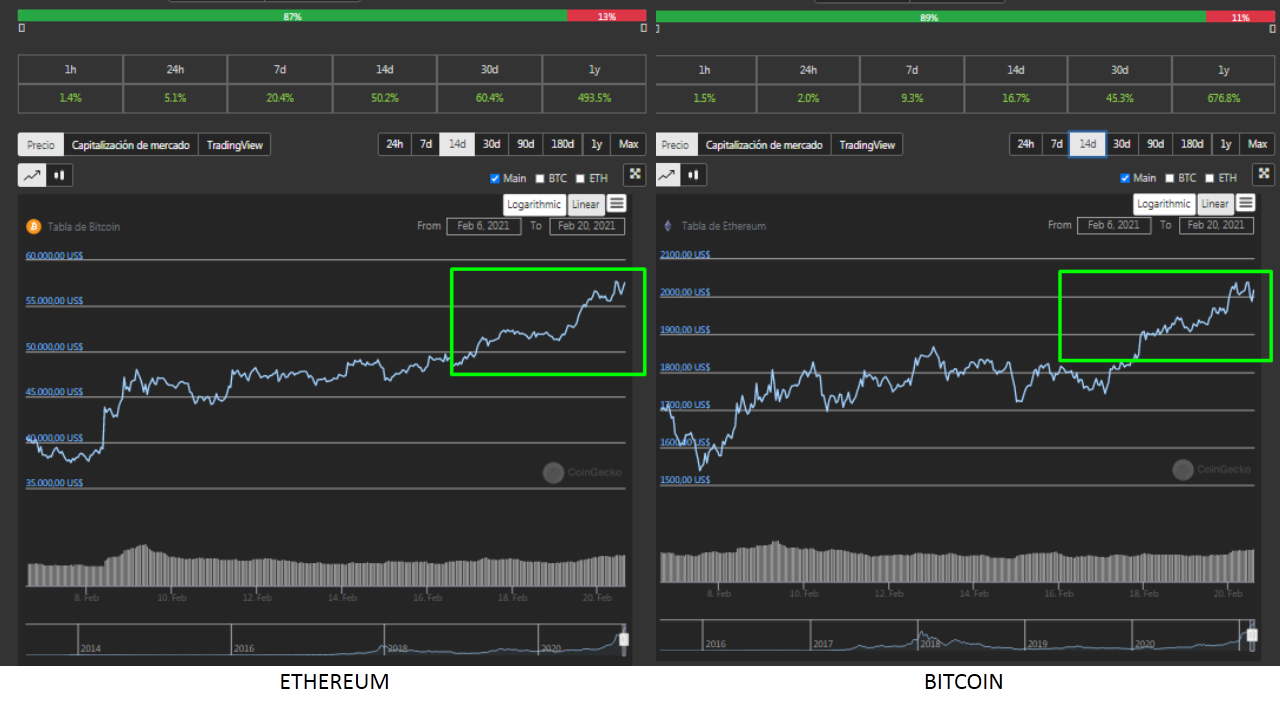Image resolution: width=1280 pixels, height=720 pixels.
Task: Enable ETH checkbox on Tabla de Bitcoin chart
Action: (x=581, y=179)
